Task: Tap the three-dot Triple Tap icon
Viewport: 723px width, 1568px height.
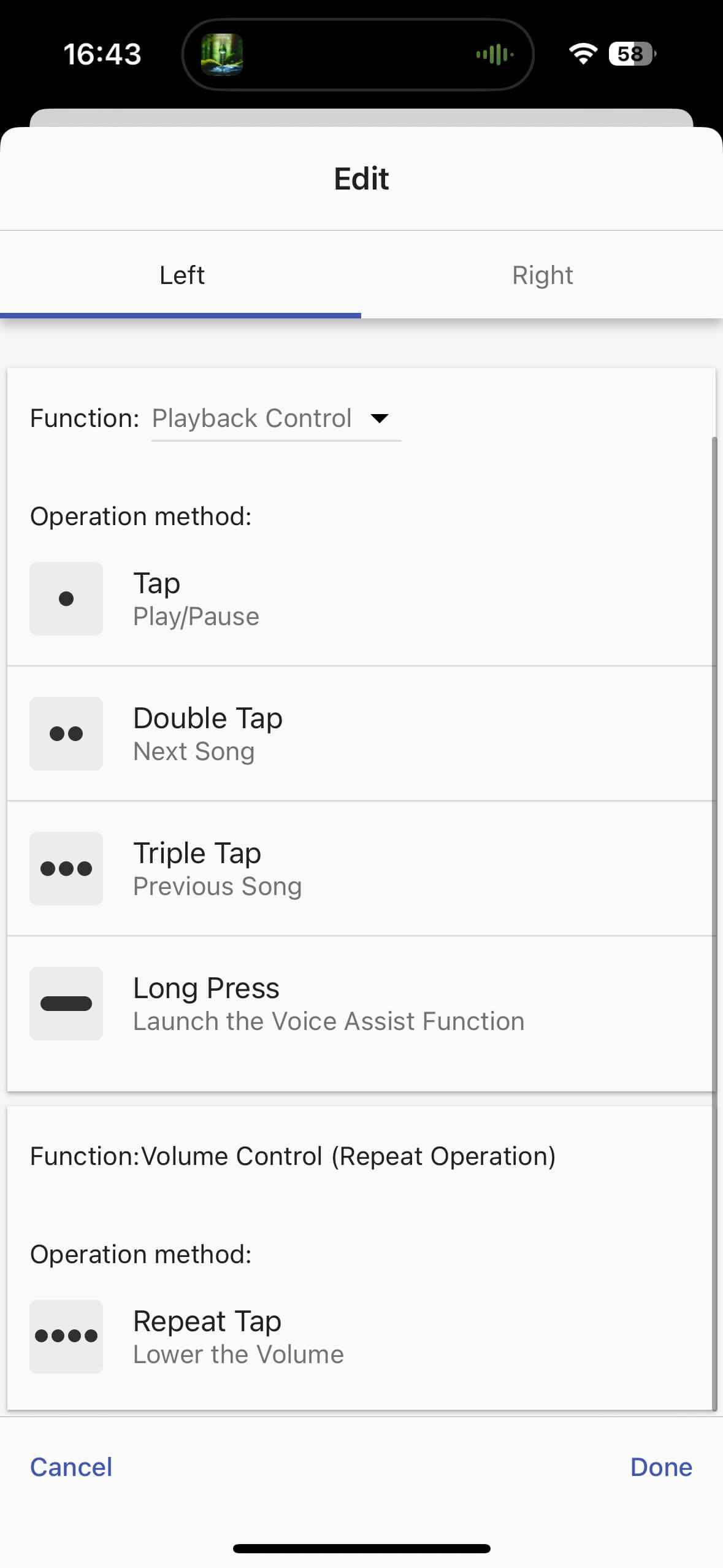Action: coord(66,868)
